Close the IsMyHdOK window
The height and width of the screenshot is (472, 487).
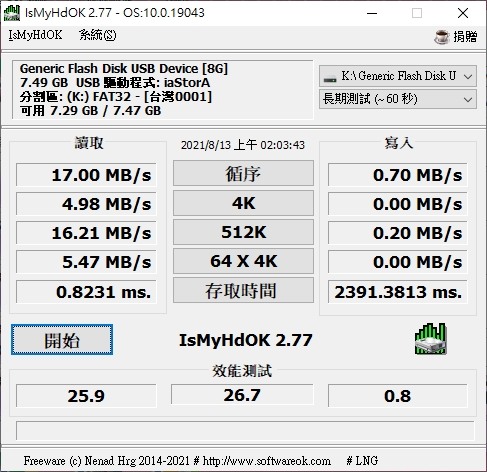click(x=463, y=13)
